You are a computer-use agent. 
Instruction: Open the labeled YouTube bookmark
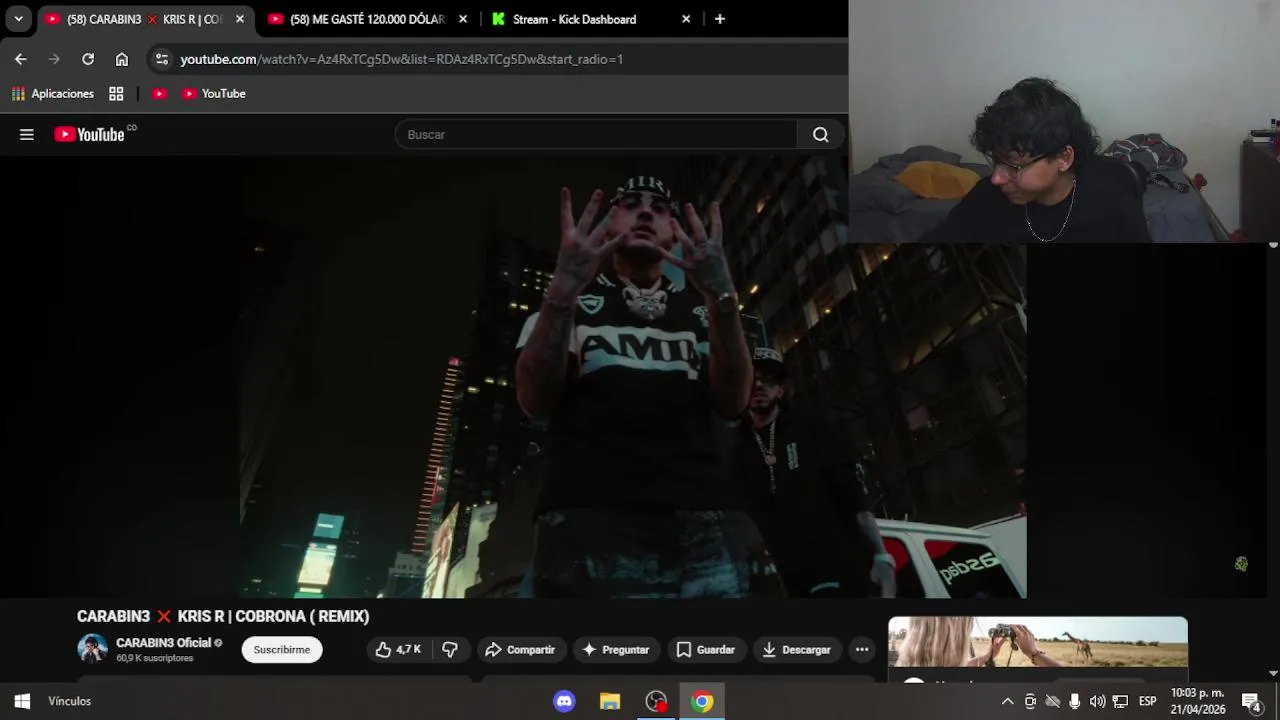(214, 93)
